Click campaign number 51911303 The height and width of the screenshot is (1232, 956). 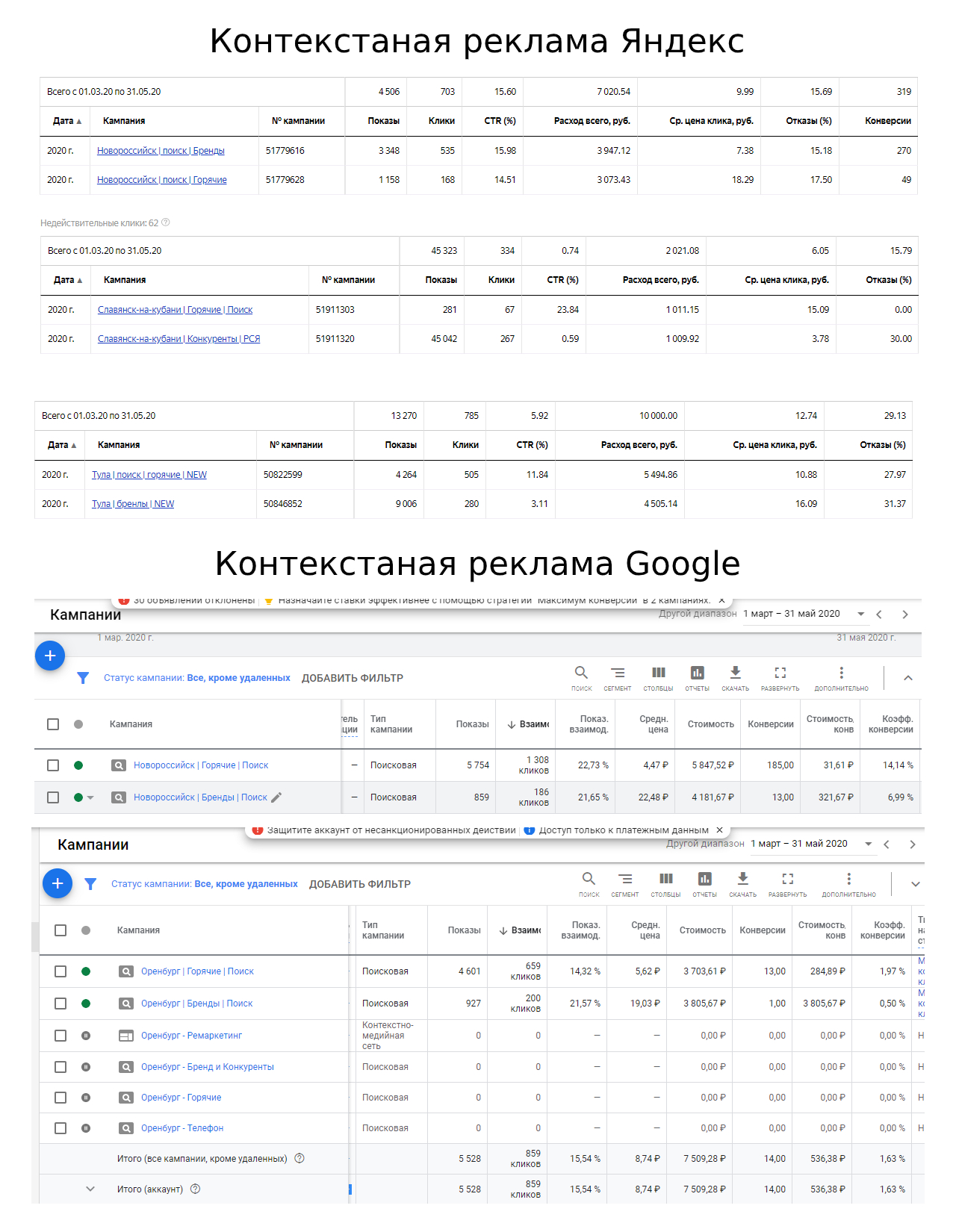tap(335, 310)
